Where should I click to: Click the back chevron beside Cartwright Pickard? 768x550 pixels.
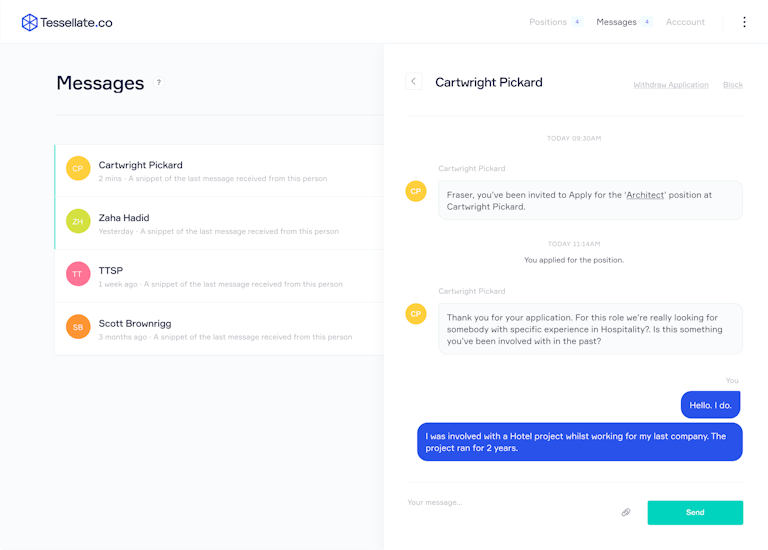[x=413, y=81]
